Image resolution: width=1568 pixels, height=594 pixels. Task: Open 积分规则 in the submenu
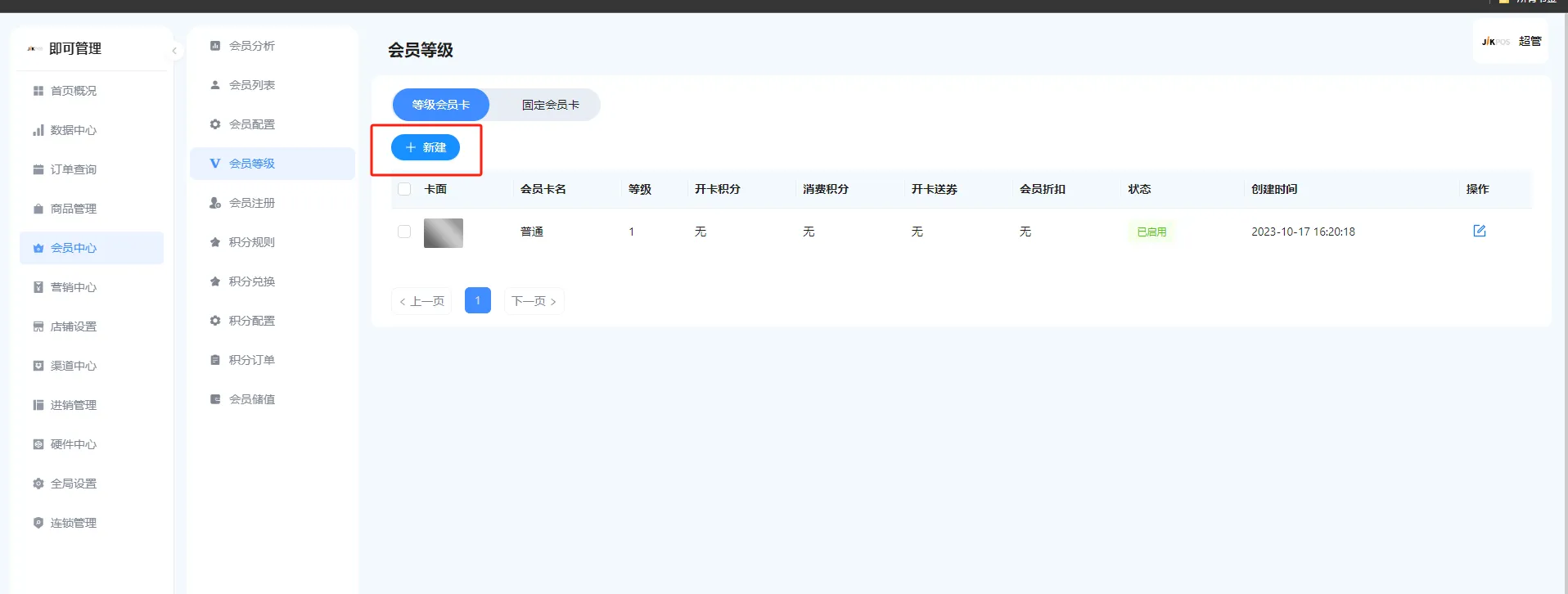tap(251, 242)
